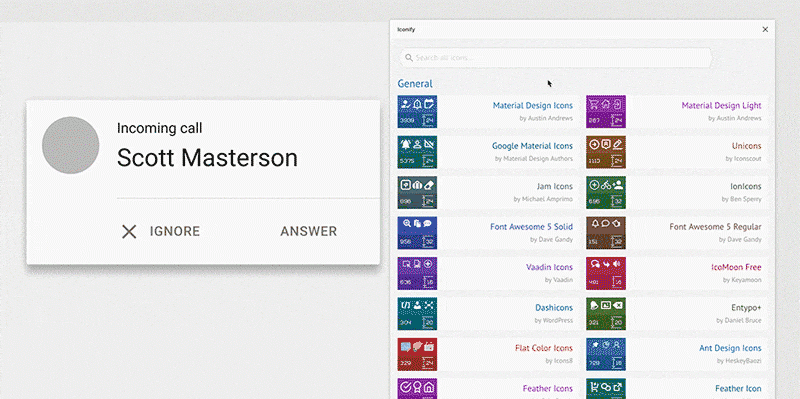Open the Ant Design Icons thumbnail
The width and height of the screenshot is (800, 399).
tap(606, 354)
